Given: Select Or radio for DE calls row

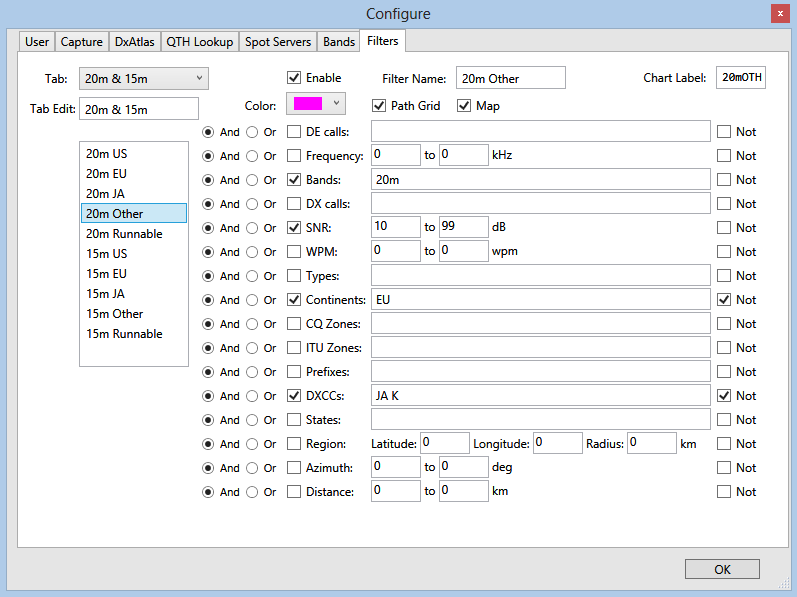Looking at the screenshot, I should pyautogui.click(x=252, y=132).
